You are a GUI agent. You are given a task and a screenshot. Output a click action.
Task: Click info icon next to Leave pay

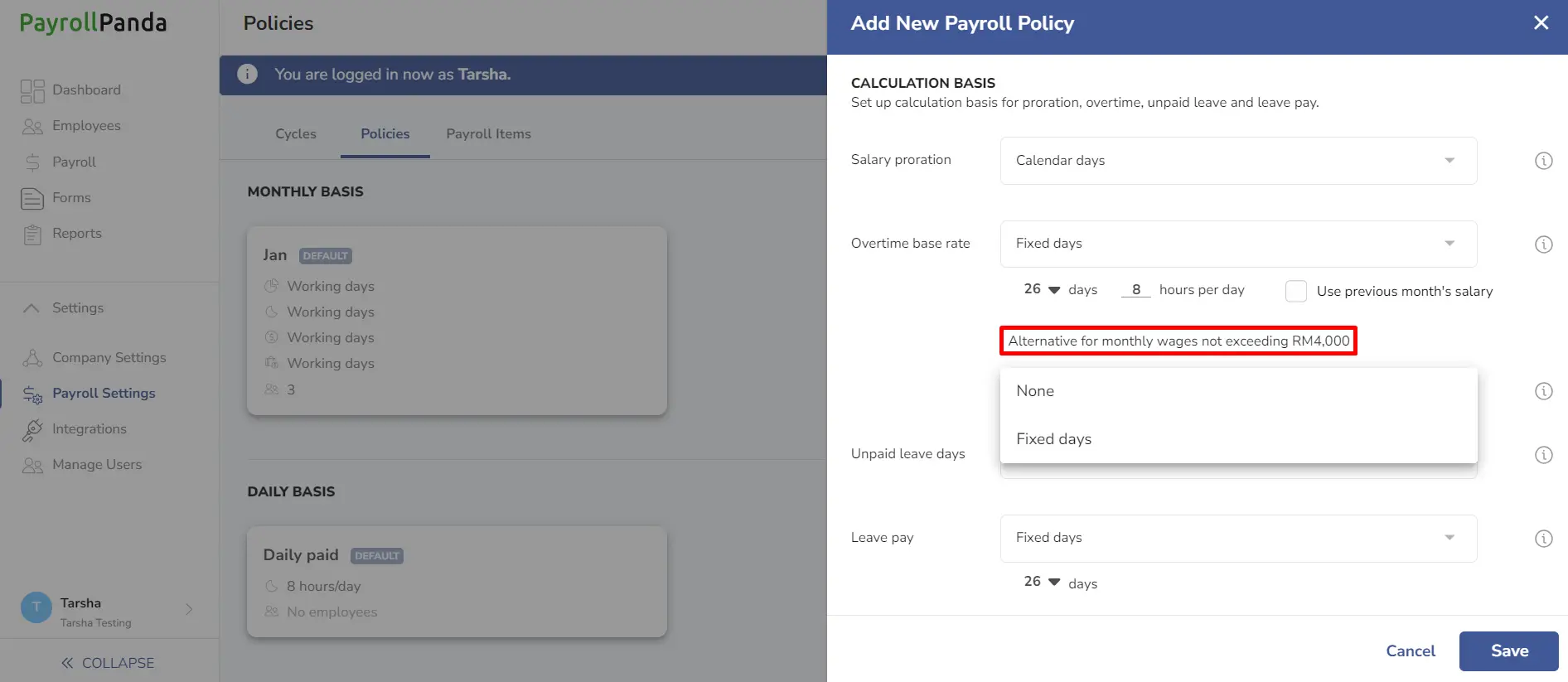(1543, 539)
